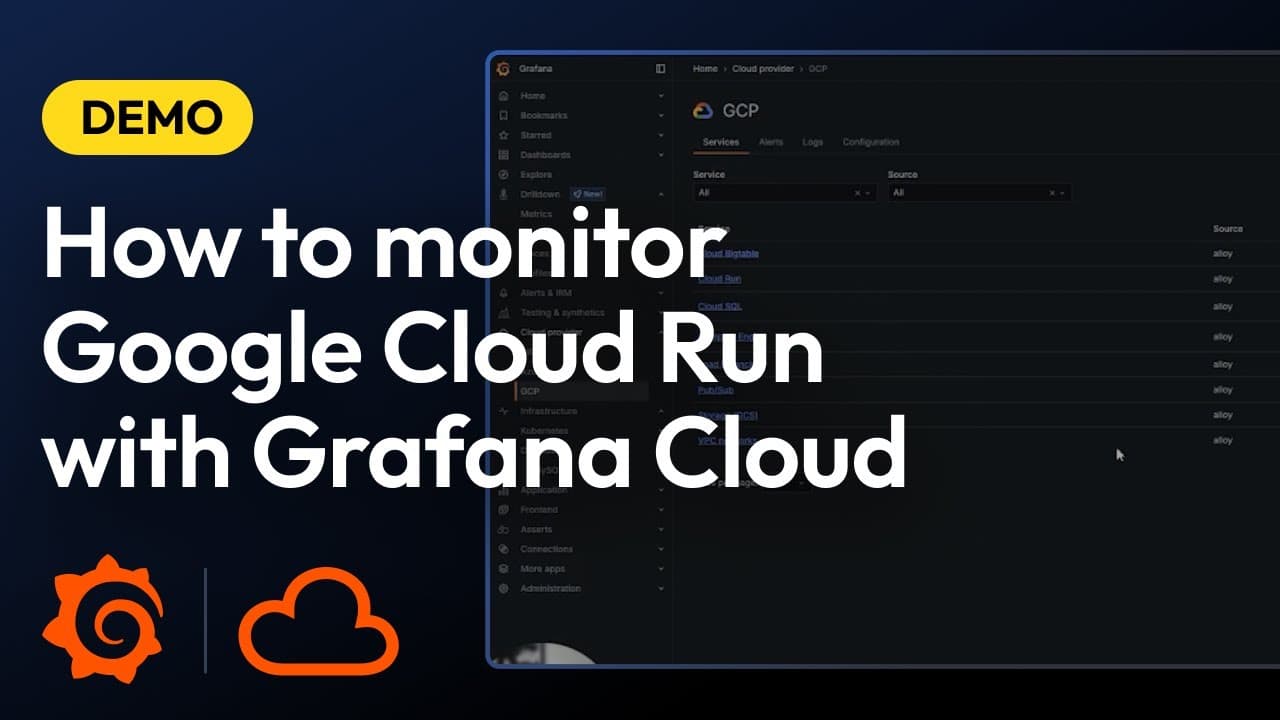
Task: Expand the Starred menu chevron
Action: [x=661, y=135]
